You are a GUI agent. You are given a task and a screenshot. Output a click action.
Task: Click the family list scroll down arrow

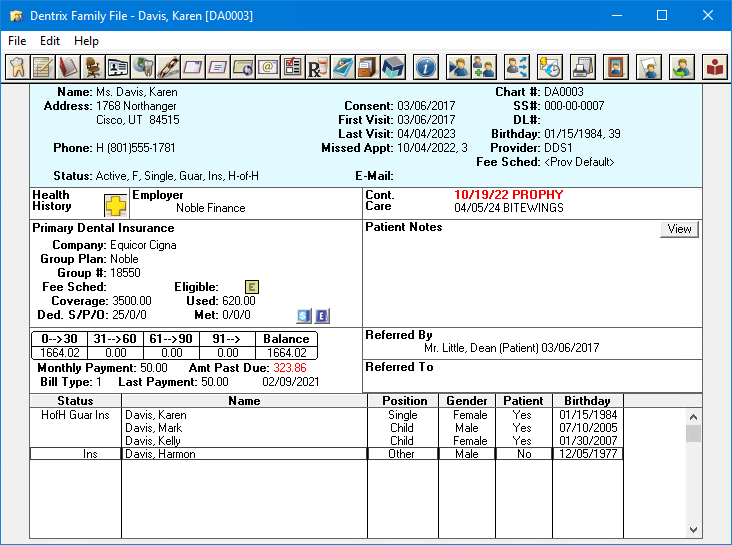[693, 529]
